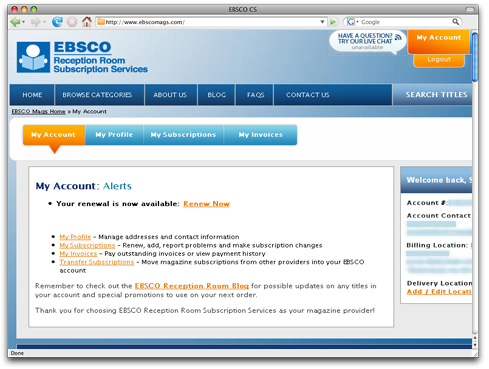The height and width of the screenshot is (369, 489).
Task: Click the window toolbar toggle pill button
Action: click(470, 9)
